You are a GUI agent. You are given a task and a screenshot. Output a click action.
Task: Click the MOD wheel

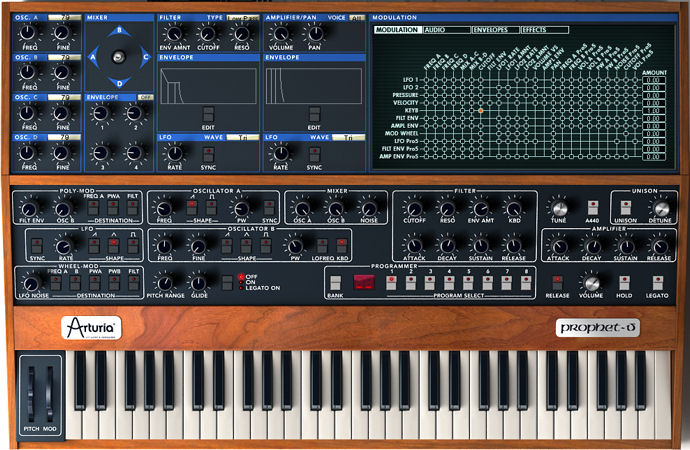tap(49, 394)
